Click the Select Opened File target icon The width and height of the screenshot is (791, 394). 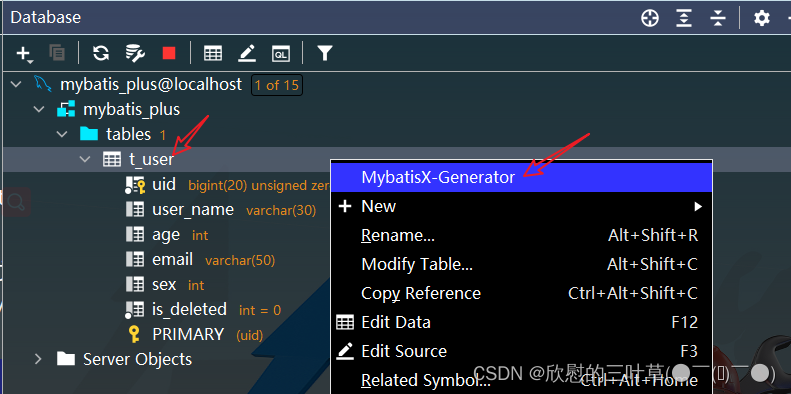pos(650,19)
